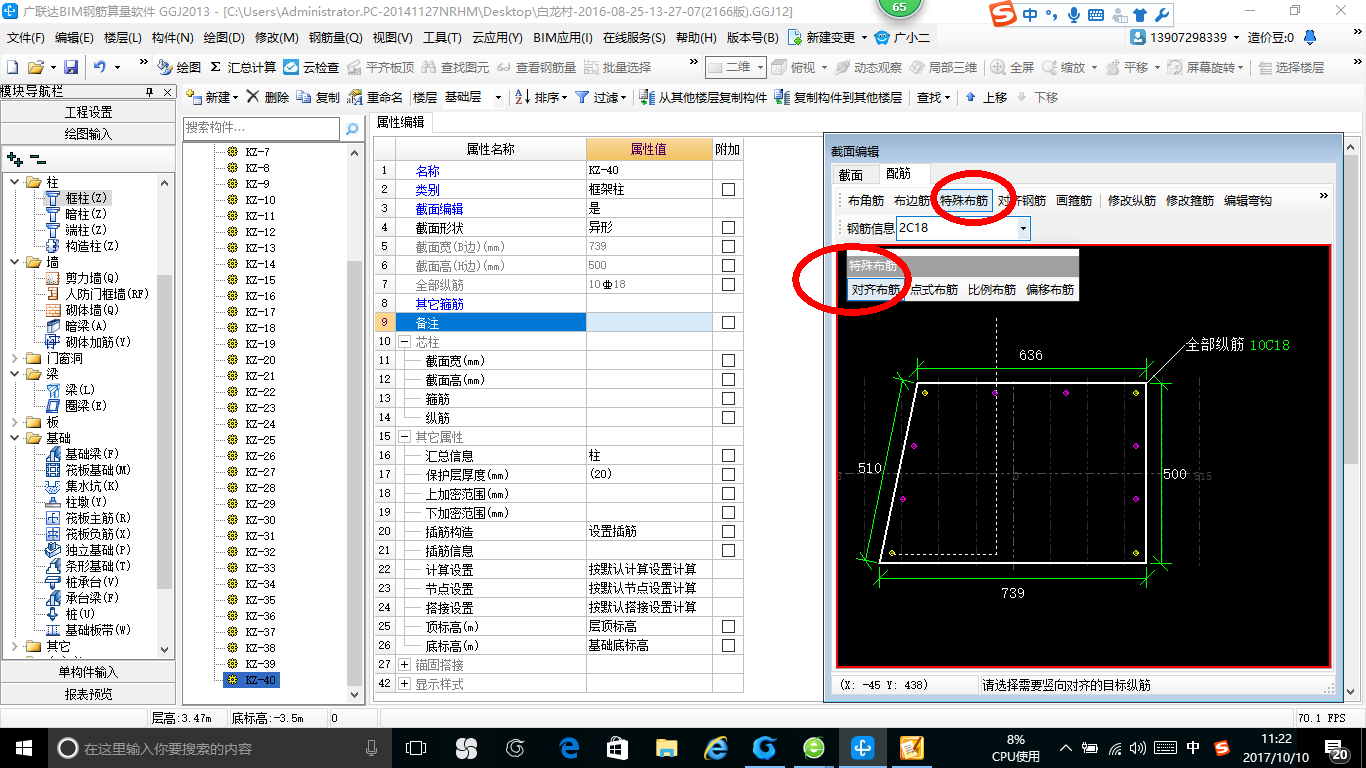Image resolution: width=1366 pixels, height=768 pixels.
Task: Open the 文件(F) menu
Action: [x=26, y=38]
